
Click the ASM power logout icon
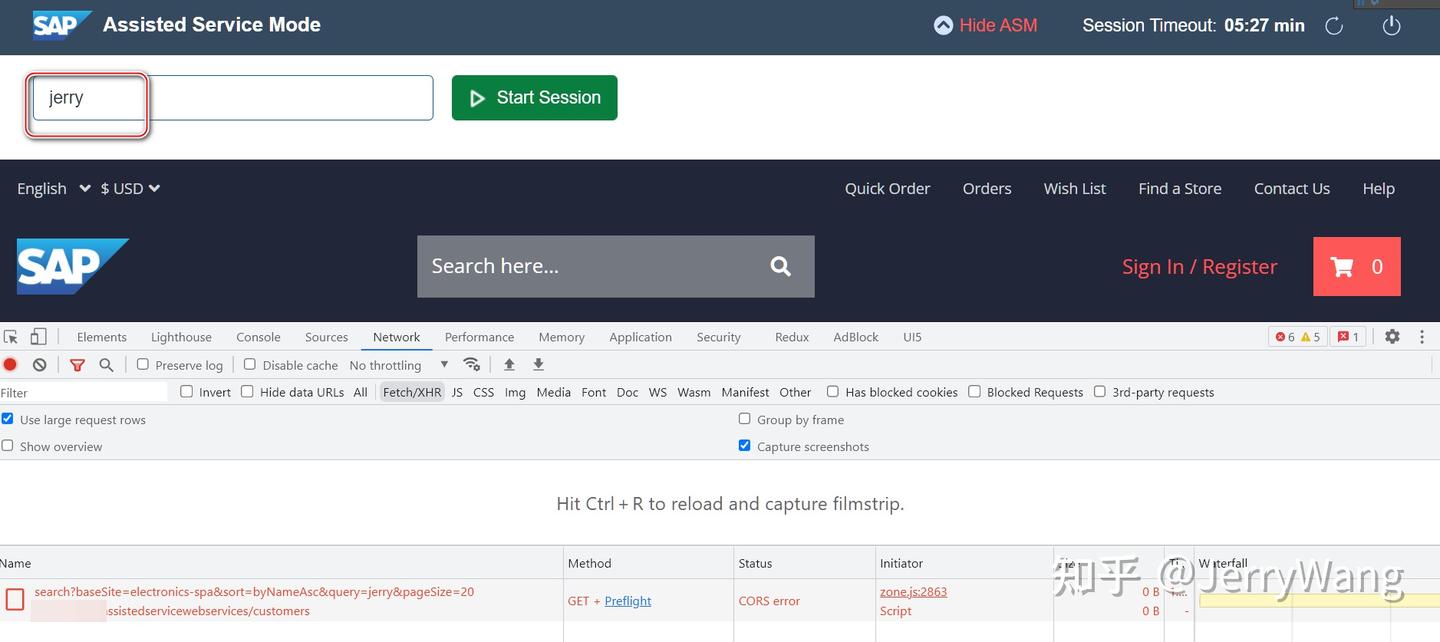[x=1391, y=26]
